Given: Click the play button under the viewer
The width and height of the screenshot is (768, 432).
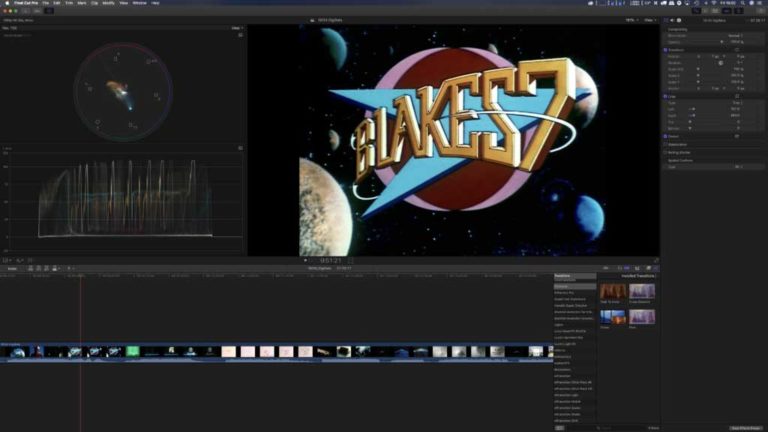Looking at the screenshot, I should pyautogui.click(x=305, y=261).
